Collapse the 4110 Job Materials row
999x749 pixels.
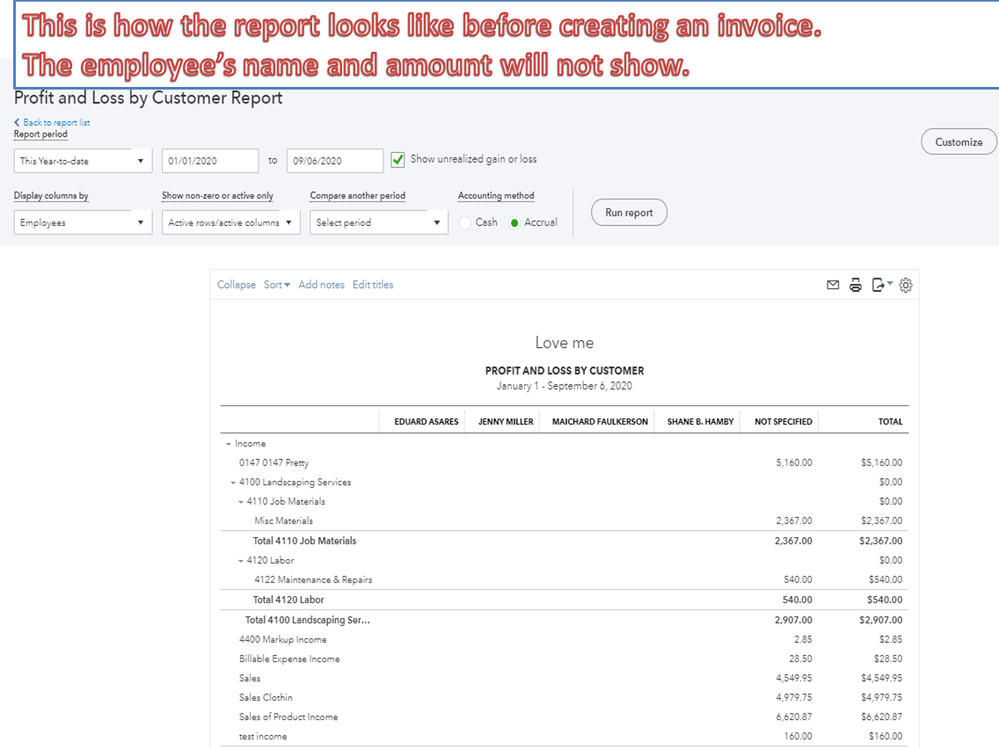(x=241, y=502)
